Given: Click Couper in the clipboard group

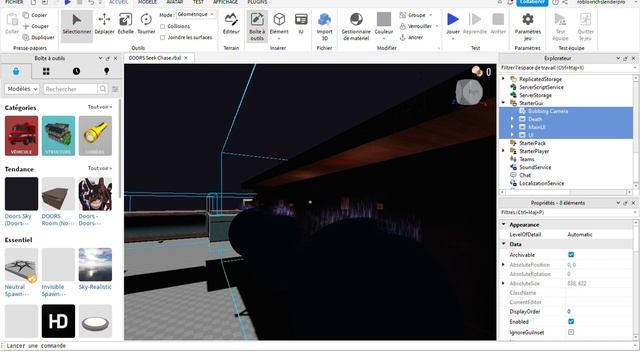Looking at the screenshot, I should click(36, 26).
